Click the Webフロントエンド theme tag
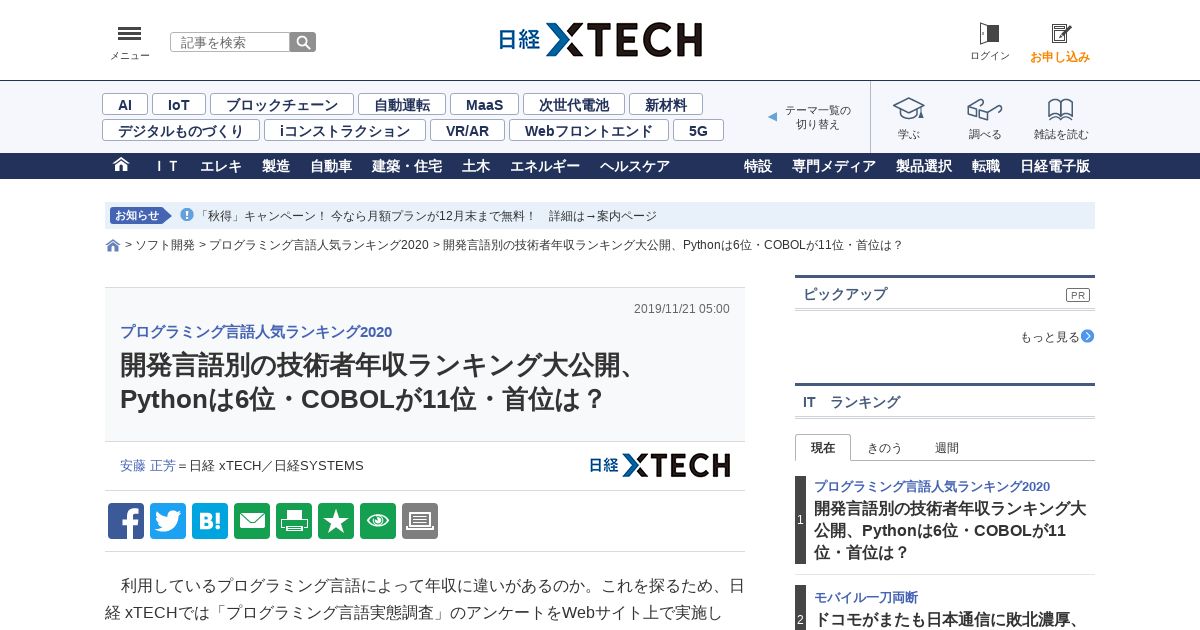Viewport: 1200px width, 630px height. (x=589, y=130)
